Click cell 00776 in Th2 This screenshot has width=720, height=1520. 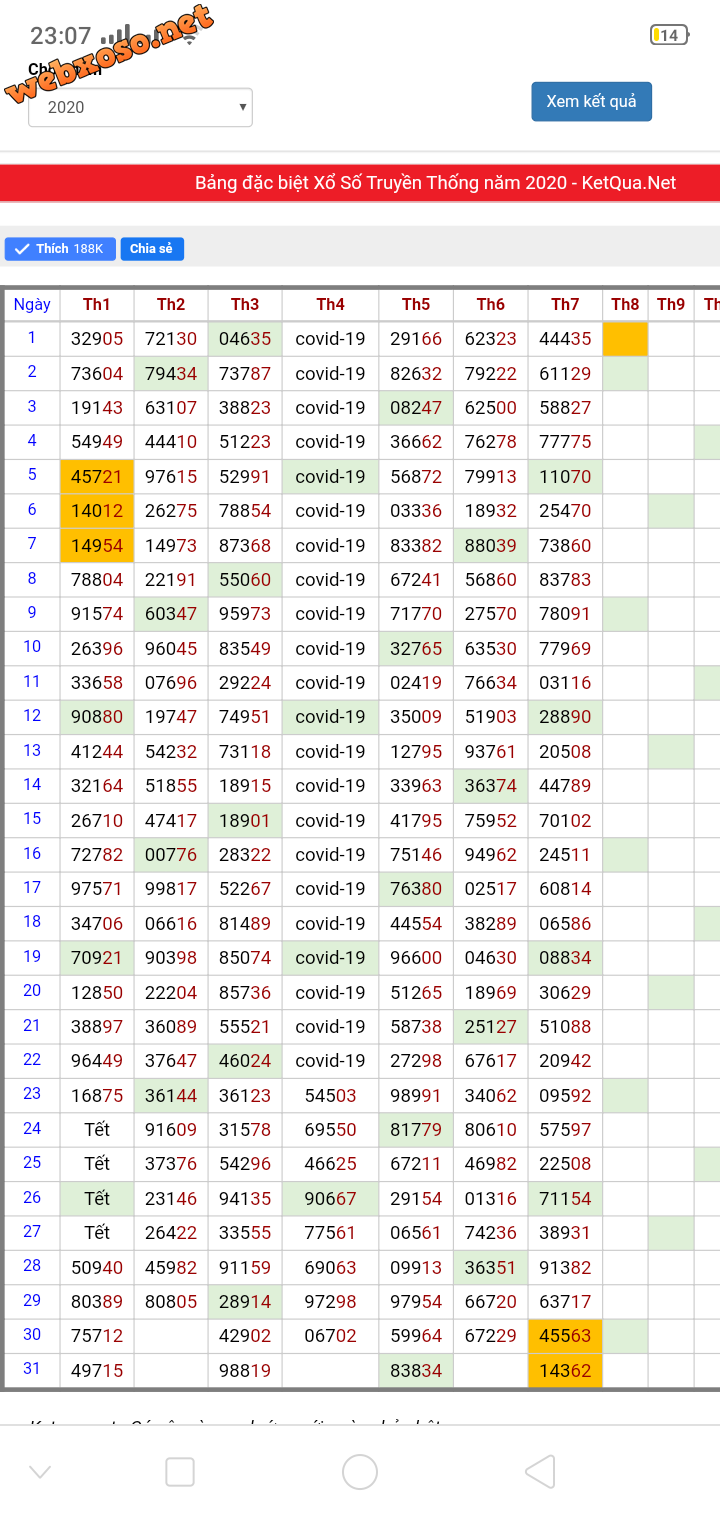pos(171,854)
